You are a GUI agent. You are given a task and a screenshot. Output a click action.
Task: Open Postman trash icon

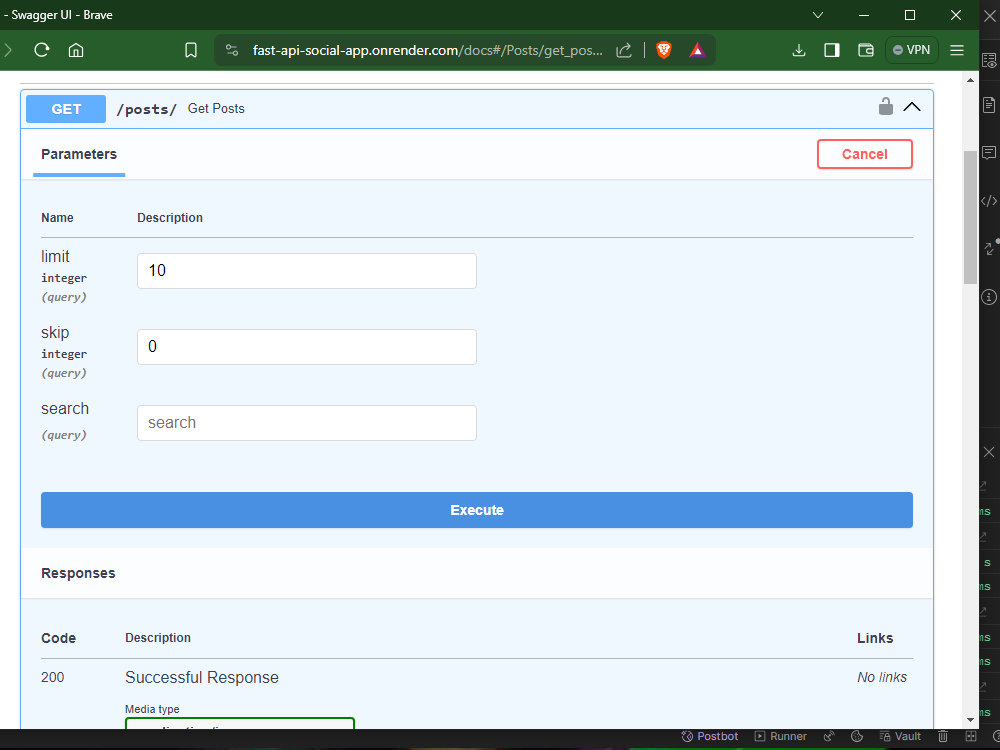click(943, 736)
